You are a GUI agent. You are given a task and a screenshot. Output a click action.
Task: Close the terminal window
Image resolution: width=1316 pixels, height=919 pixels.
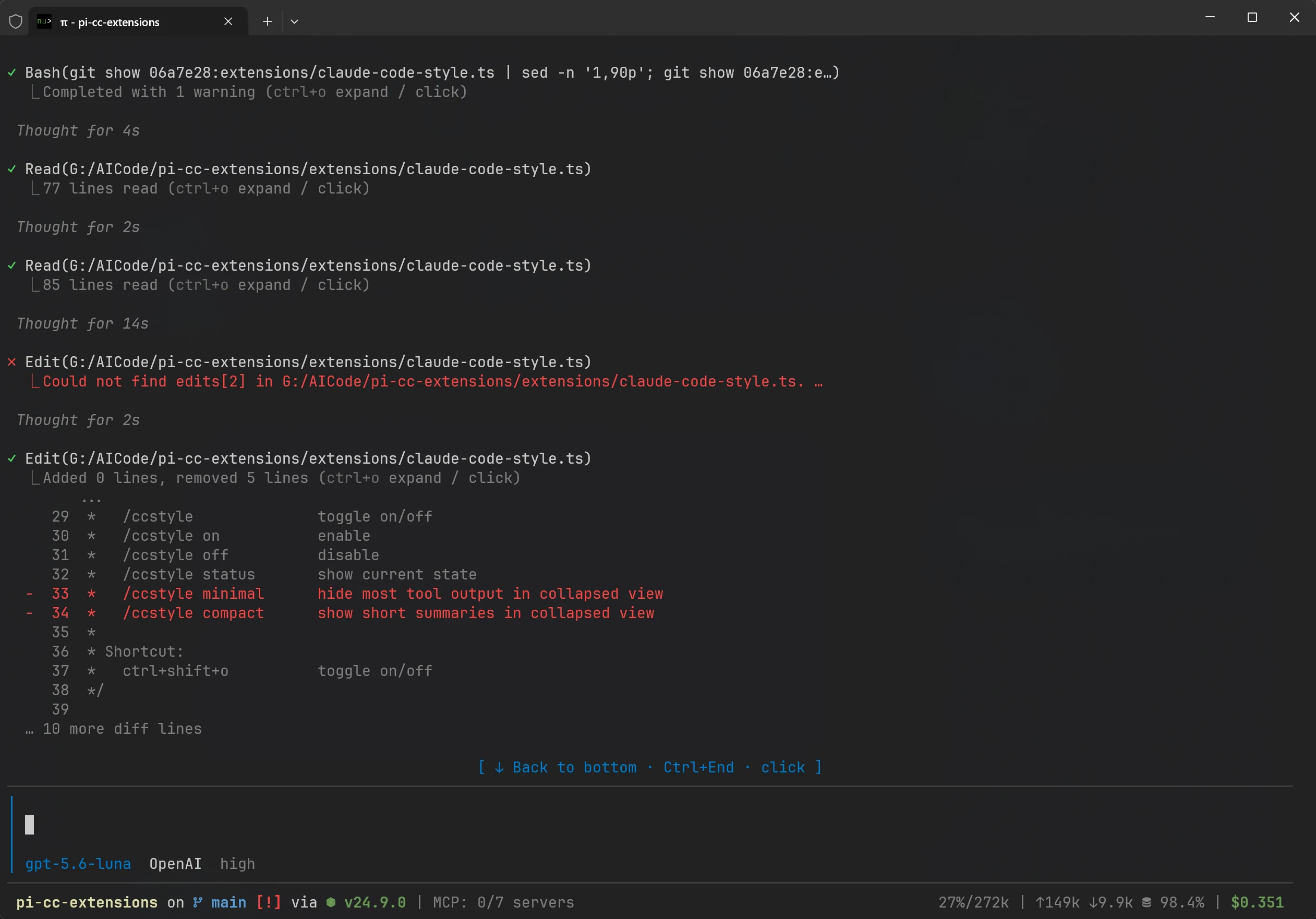(x=1294, y=17)
